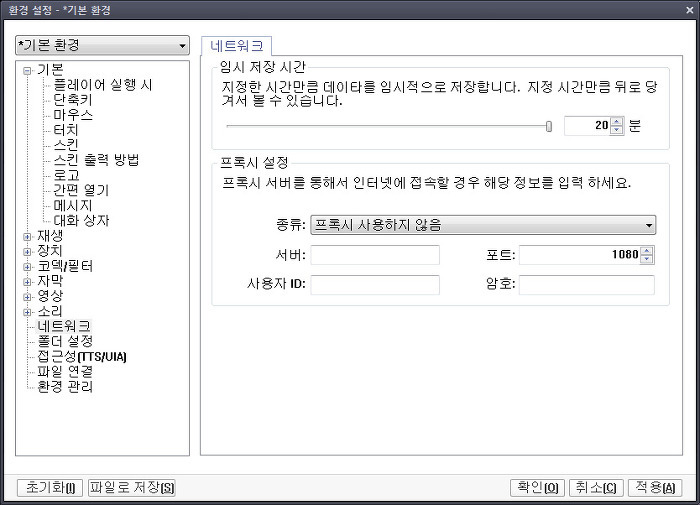Screen dimensions: 700x505
Task: Increase the 분 value with up arrow
Action: point(617,121)
